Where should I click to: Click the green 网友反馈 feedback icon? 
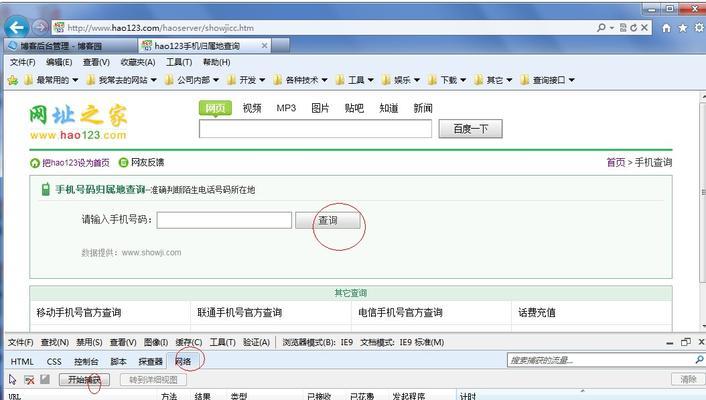click(x=123, y=163)
